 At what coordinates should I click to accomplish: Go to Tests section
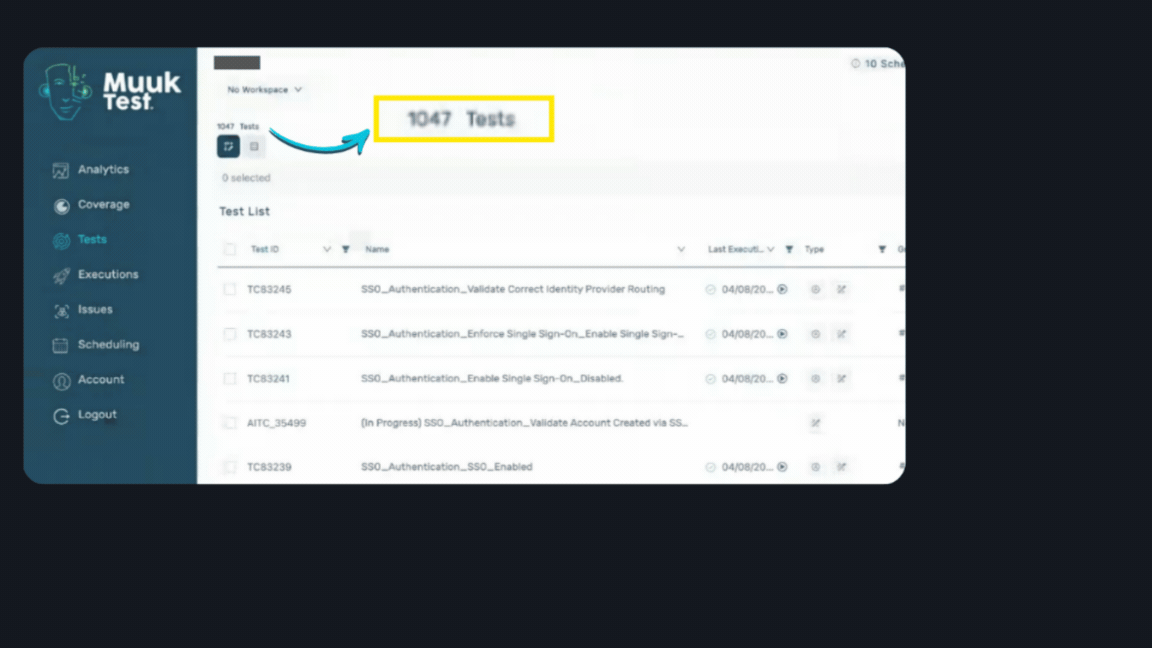(92, 240)
